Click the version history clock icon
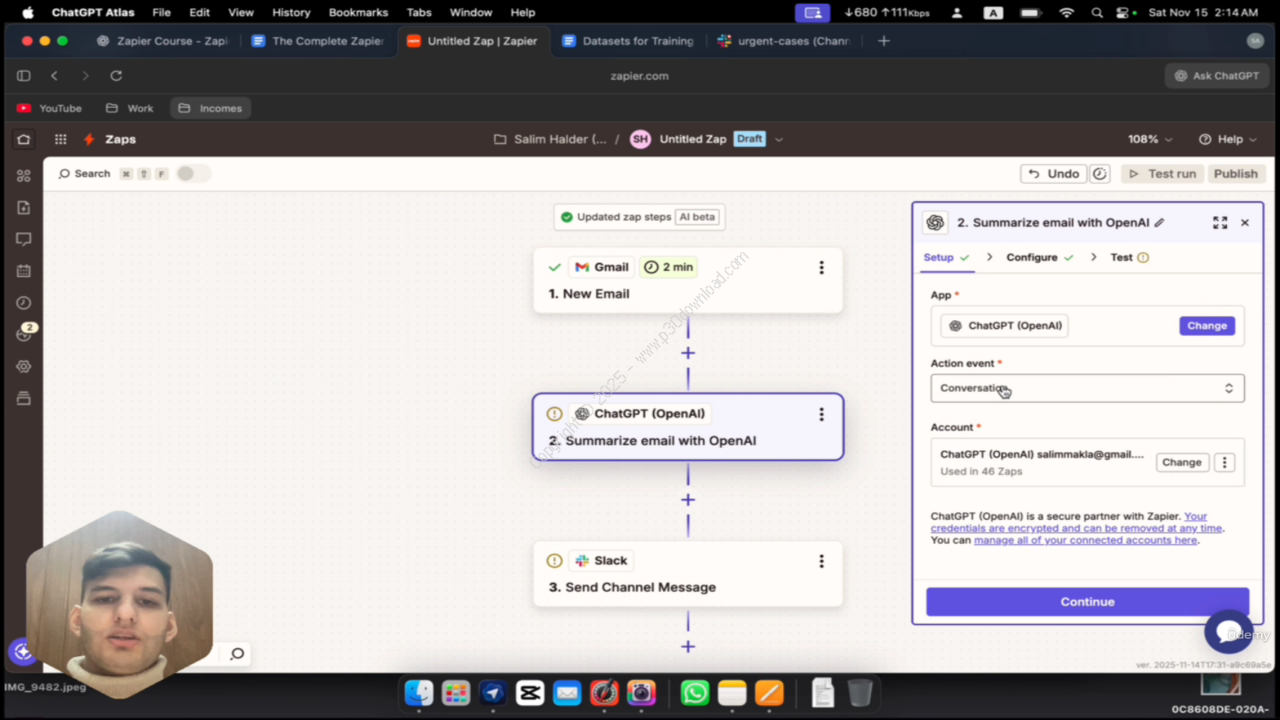This screenshot has width=1280, height=720. tap(1099, 174)
